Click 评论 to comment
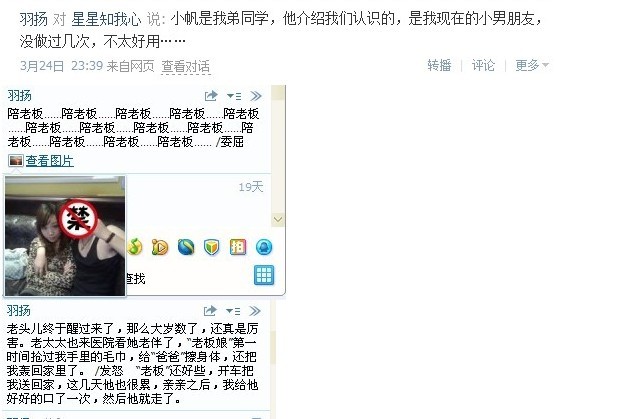The width and height of the screenshot is (617, 419). (483, 65)
